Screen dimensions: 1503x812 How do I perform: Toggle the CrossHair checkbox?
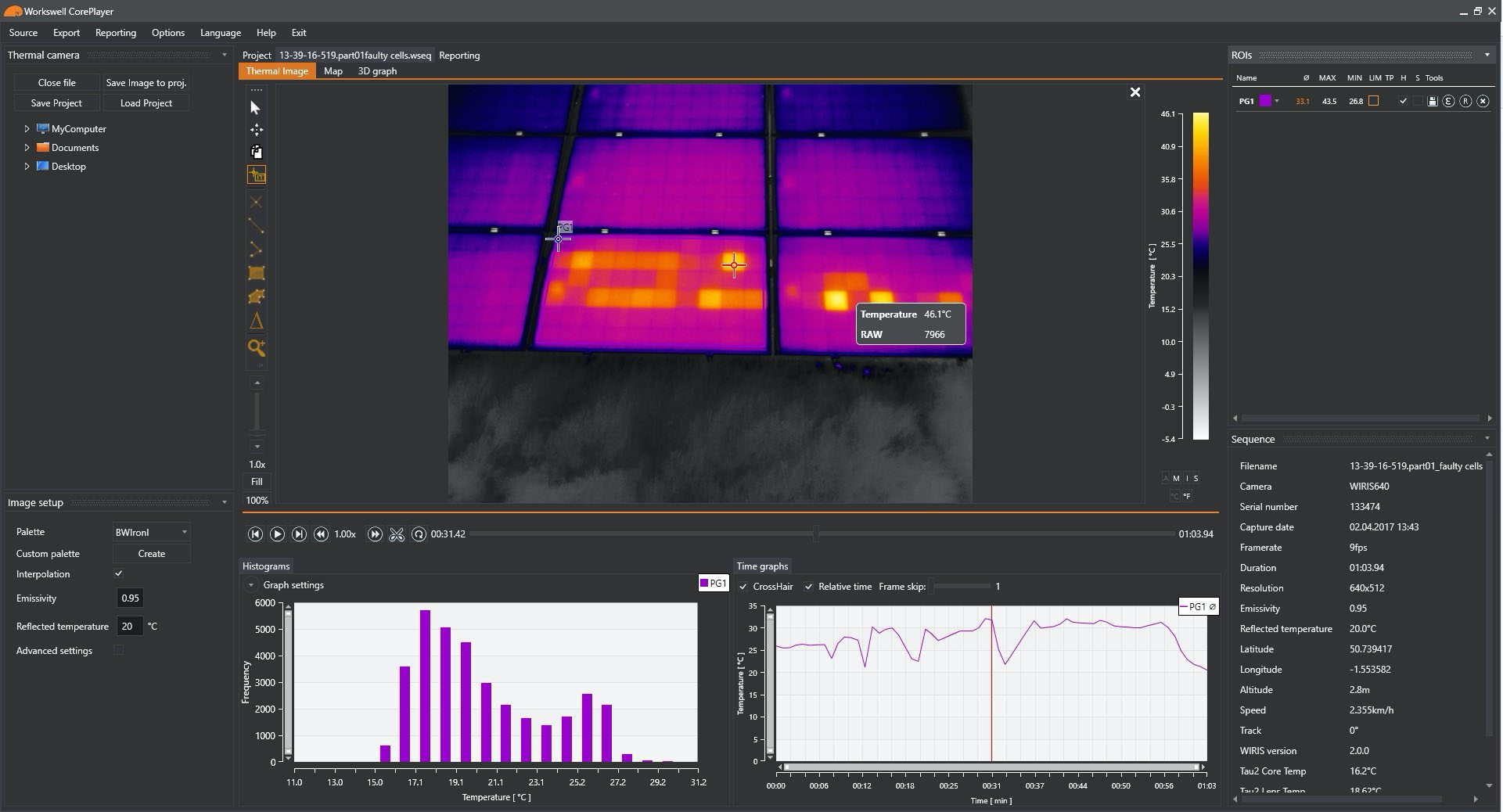point(743,587)
